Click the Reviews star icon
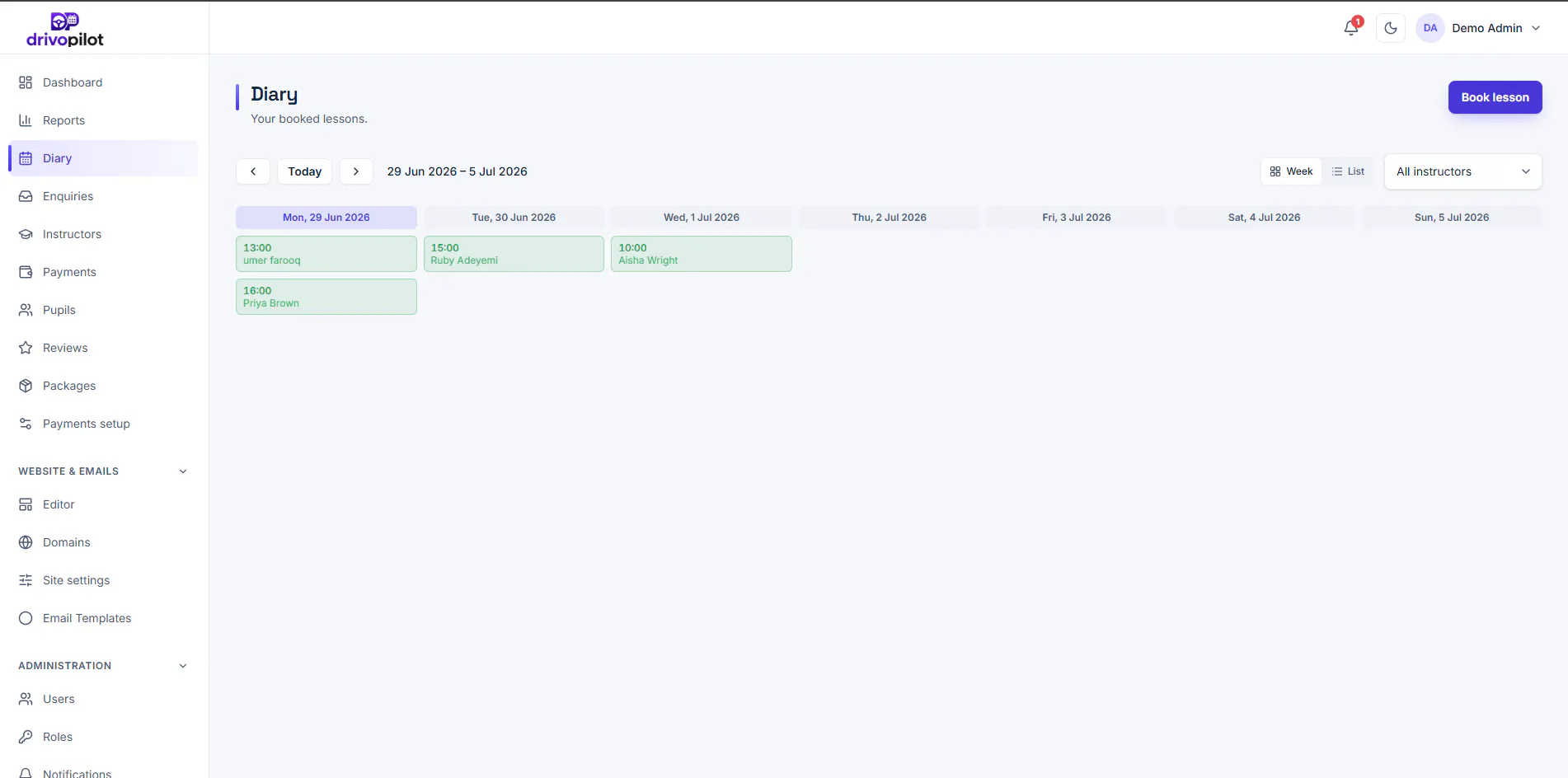Screen dimensions: 1568x778 26,348
